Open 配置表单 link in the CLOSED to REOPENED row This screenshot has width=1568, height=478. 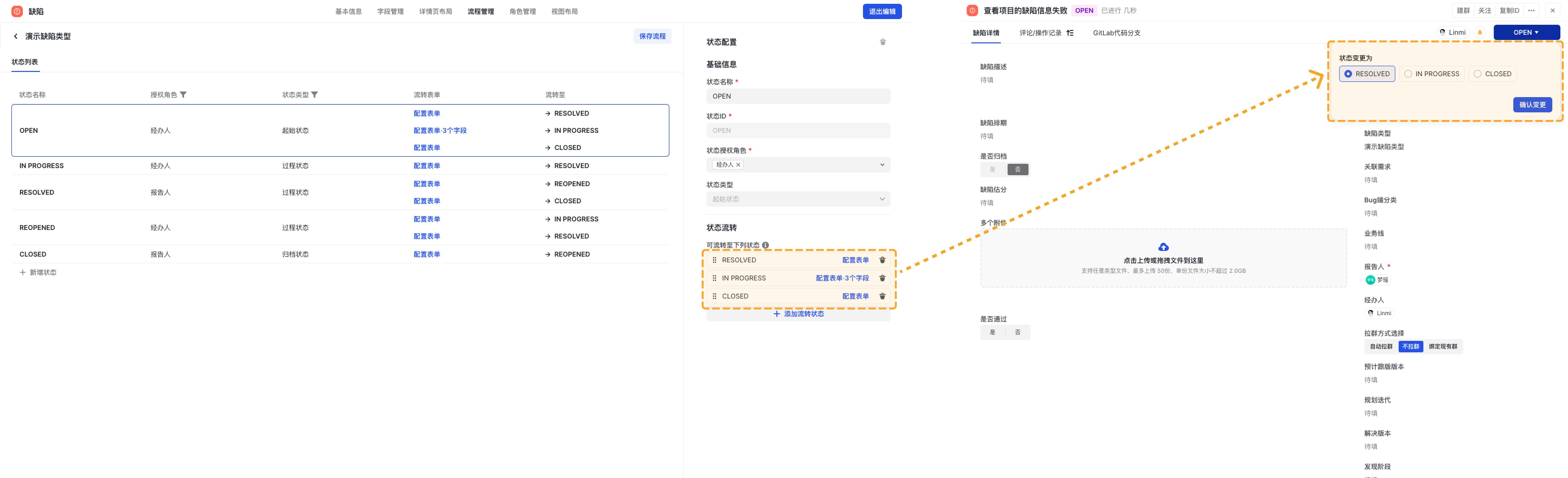[x=427, y=254]
